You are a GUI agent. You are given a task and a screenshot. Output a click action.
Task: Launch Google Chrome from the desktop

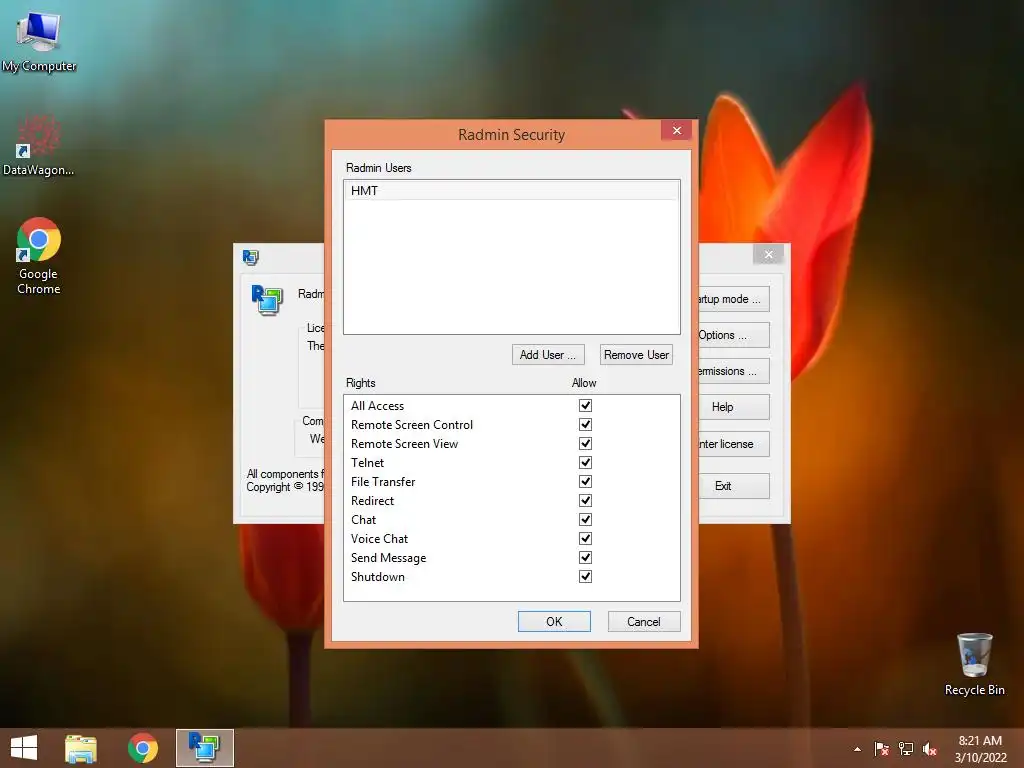(x=38, y=255)
